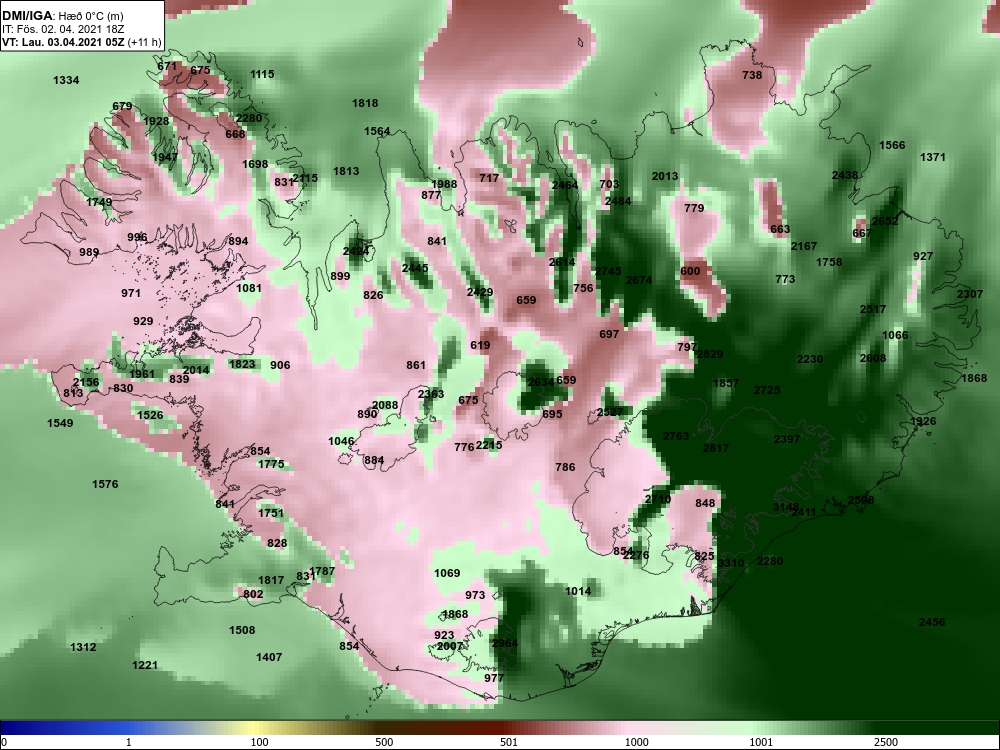
Task: Click the color scale label "2500"
Action: pyautogui.click(x=885, y=742)
